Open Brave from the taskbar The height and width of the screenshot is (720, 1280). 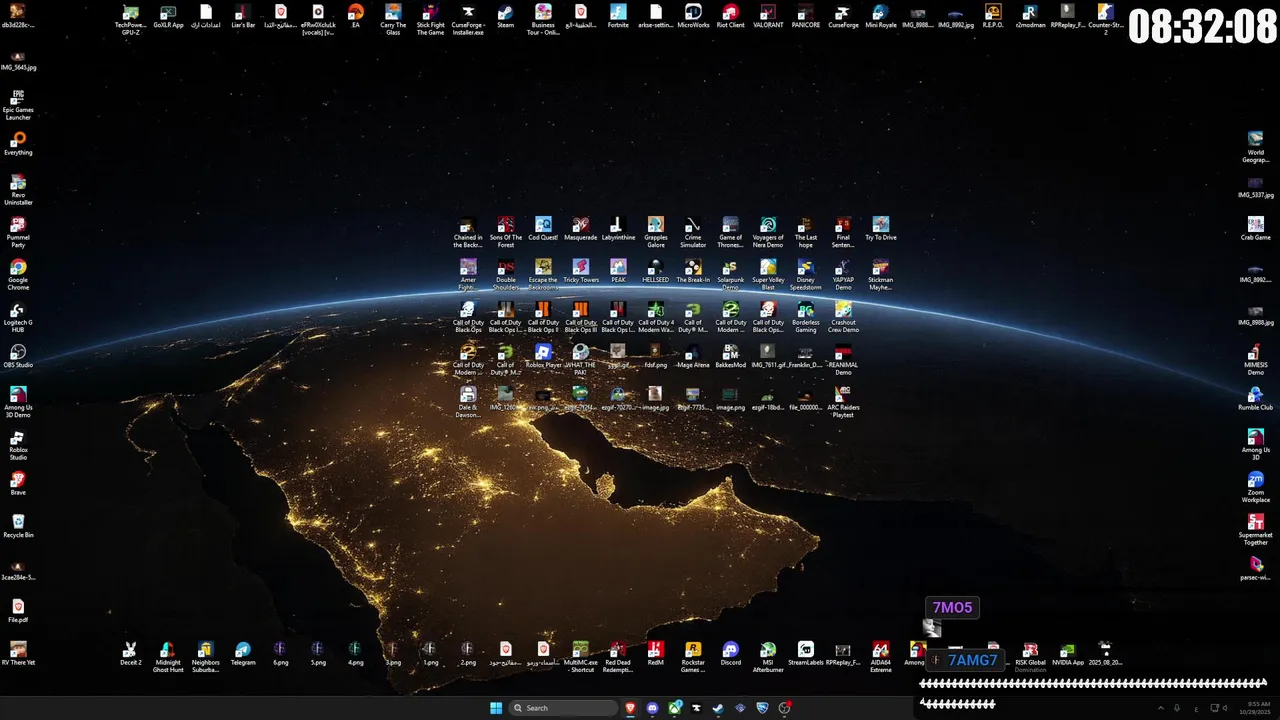click(631, 708)
